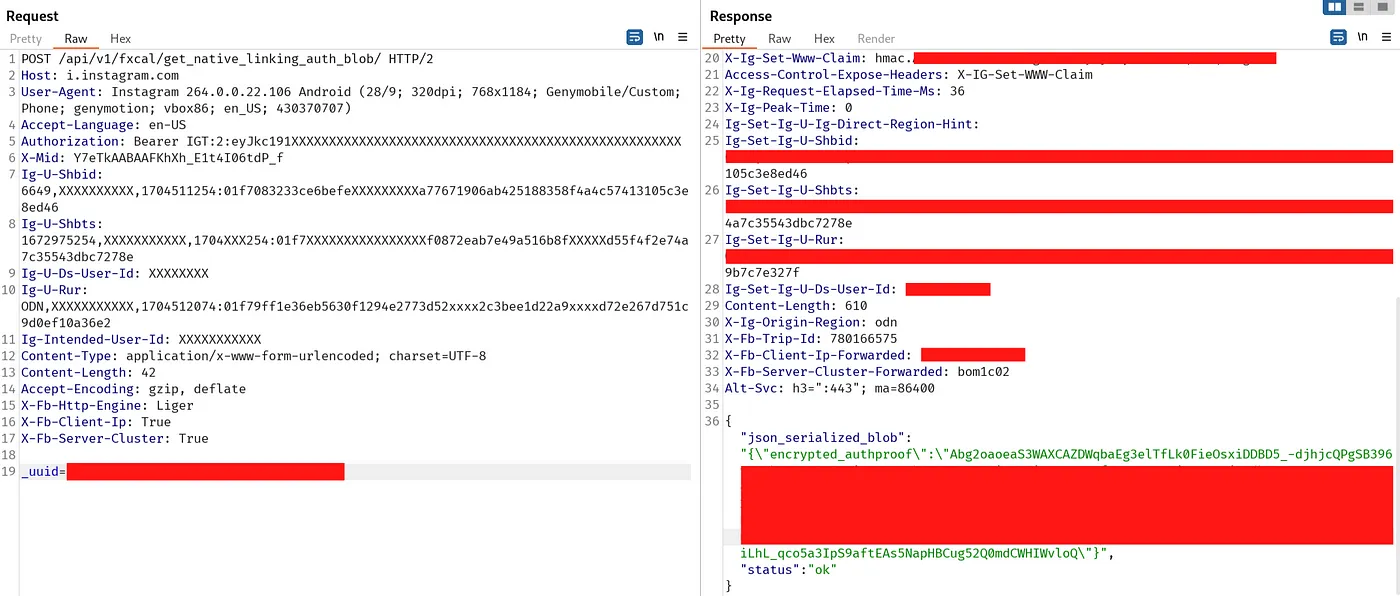Click the X-Ig-Peak-Time: 0 header
The height and width of the screenshot is (596, 1400).
pyautogui.click(x=788, y=108)
